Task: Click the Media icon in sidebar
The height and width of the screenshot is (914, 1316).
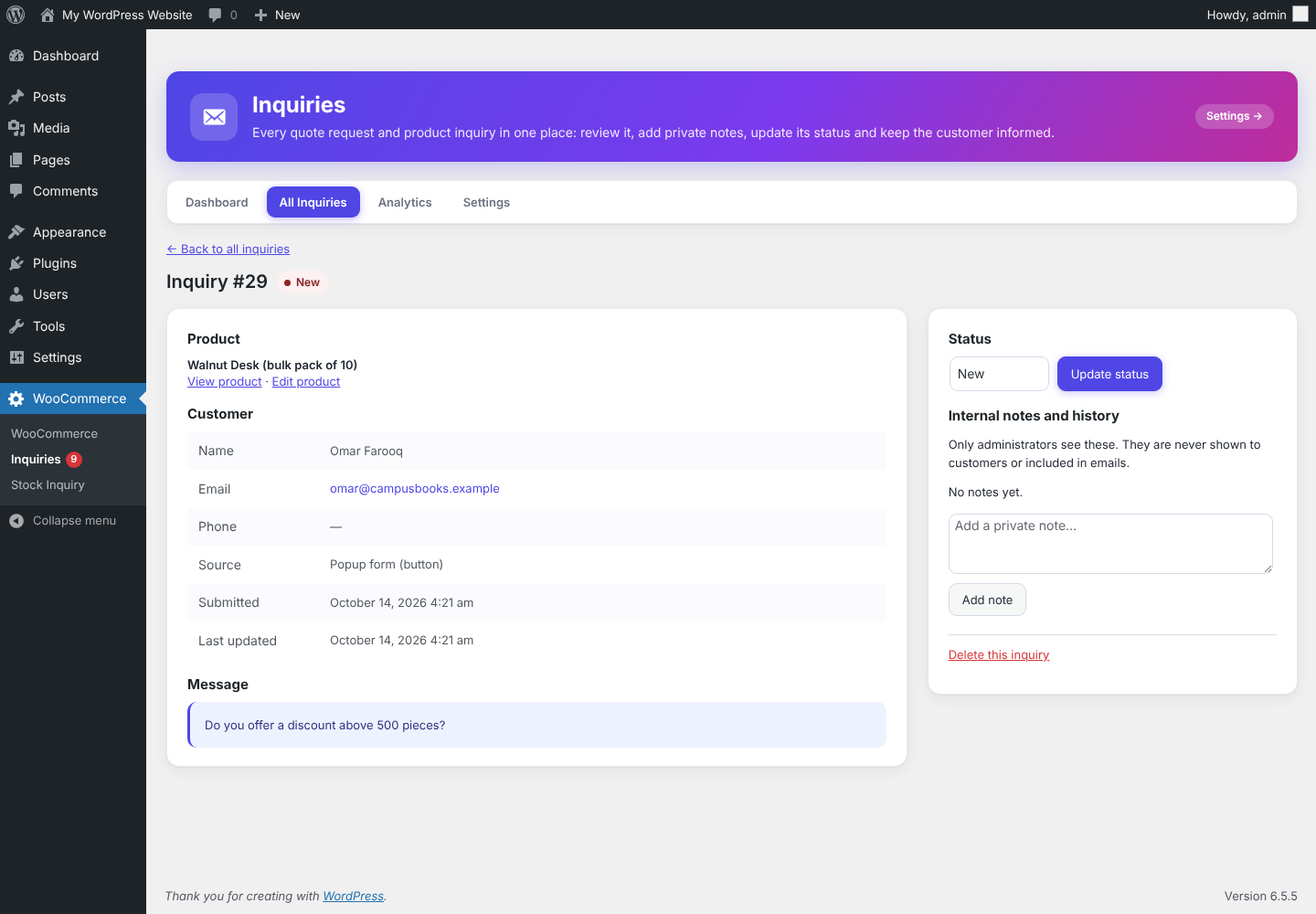Action: (16, 128)
